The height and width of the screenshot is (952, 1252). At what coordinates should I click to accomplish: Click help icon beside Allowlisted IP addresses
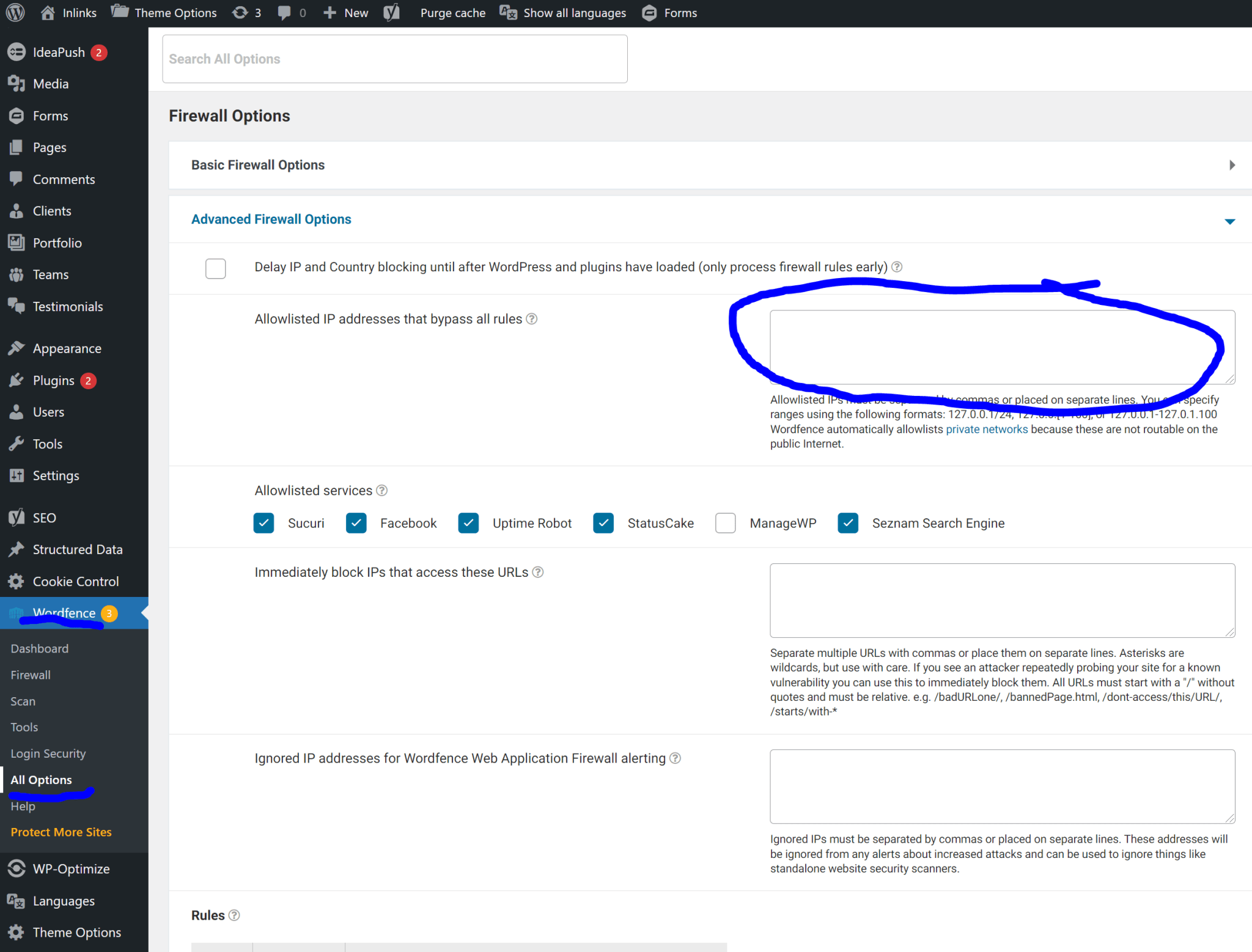pyautogui.click(x=532, y=319)
